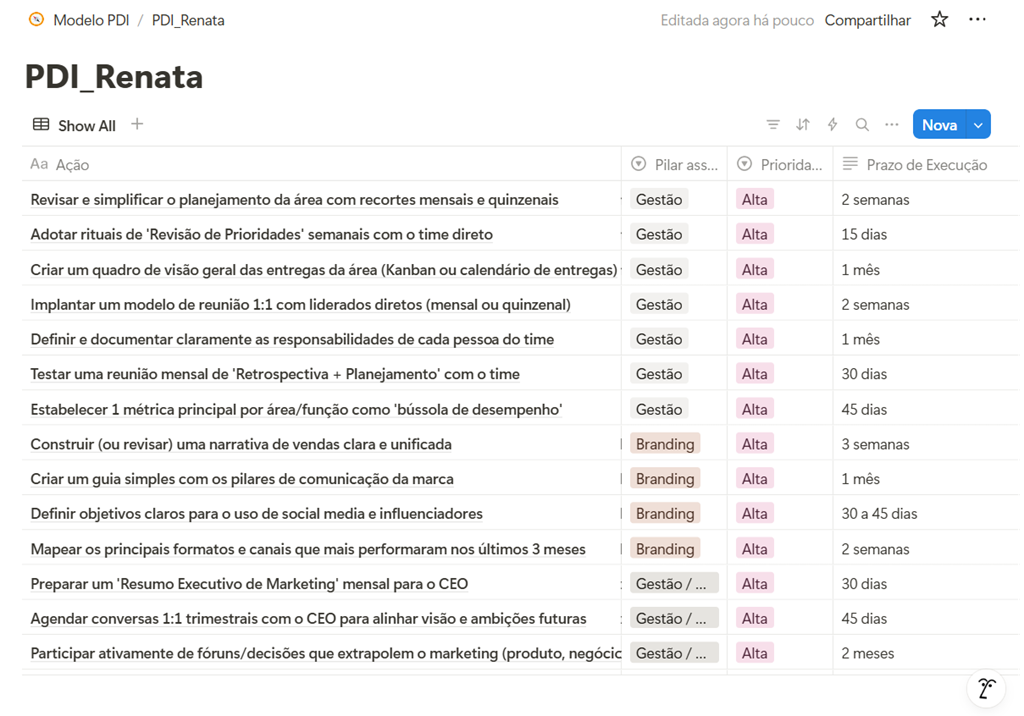Create a new entry with Nova
Screen dimensions: 1024x716
(939, 125)
